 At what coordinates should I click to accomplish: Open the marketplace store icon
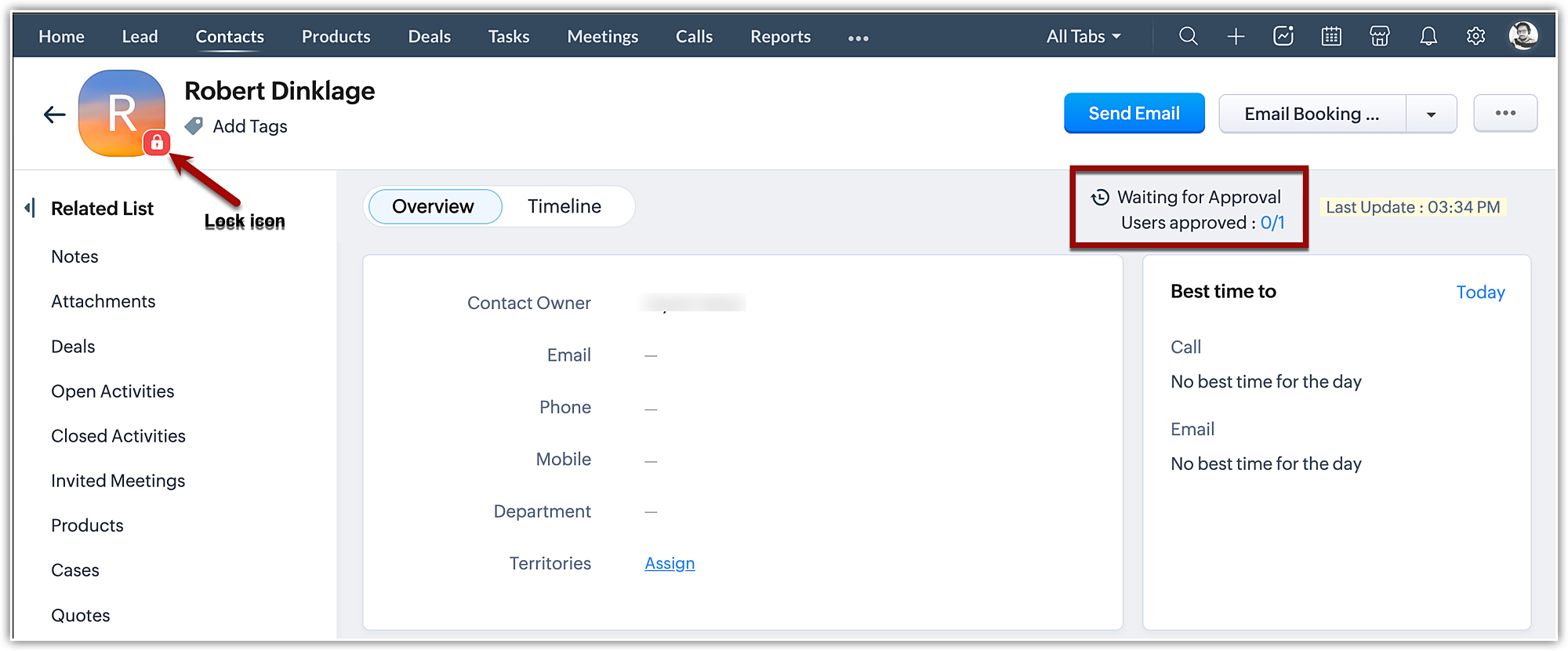tap(1380, 36)
